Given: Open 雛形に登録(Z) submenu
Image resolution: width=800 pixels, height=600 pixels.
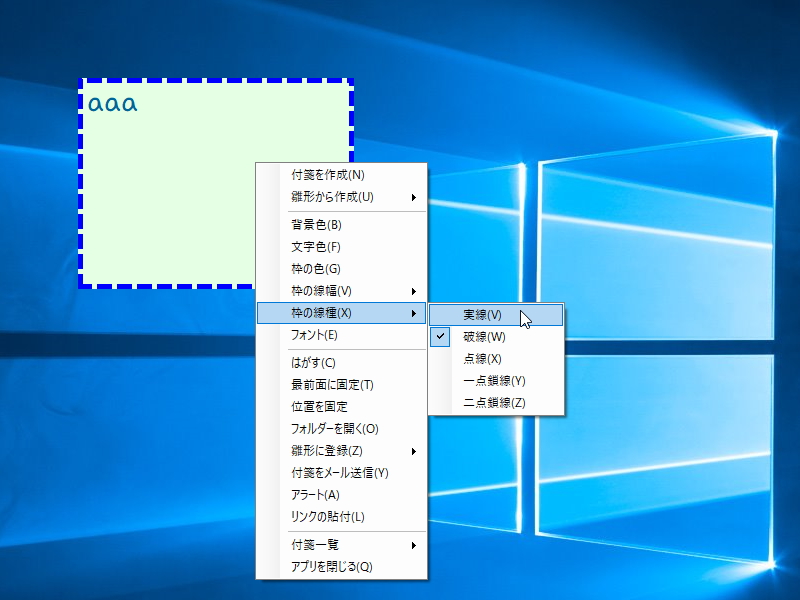Looking at the screenshot, I should [x=341, y=451].
